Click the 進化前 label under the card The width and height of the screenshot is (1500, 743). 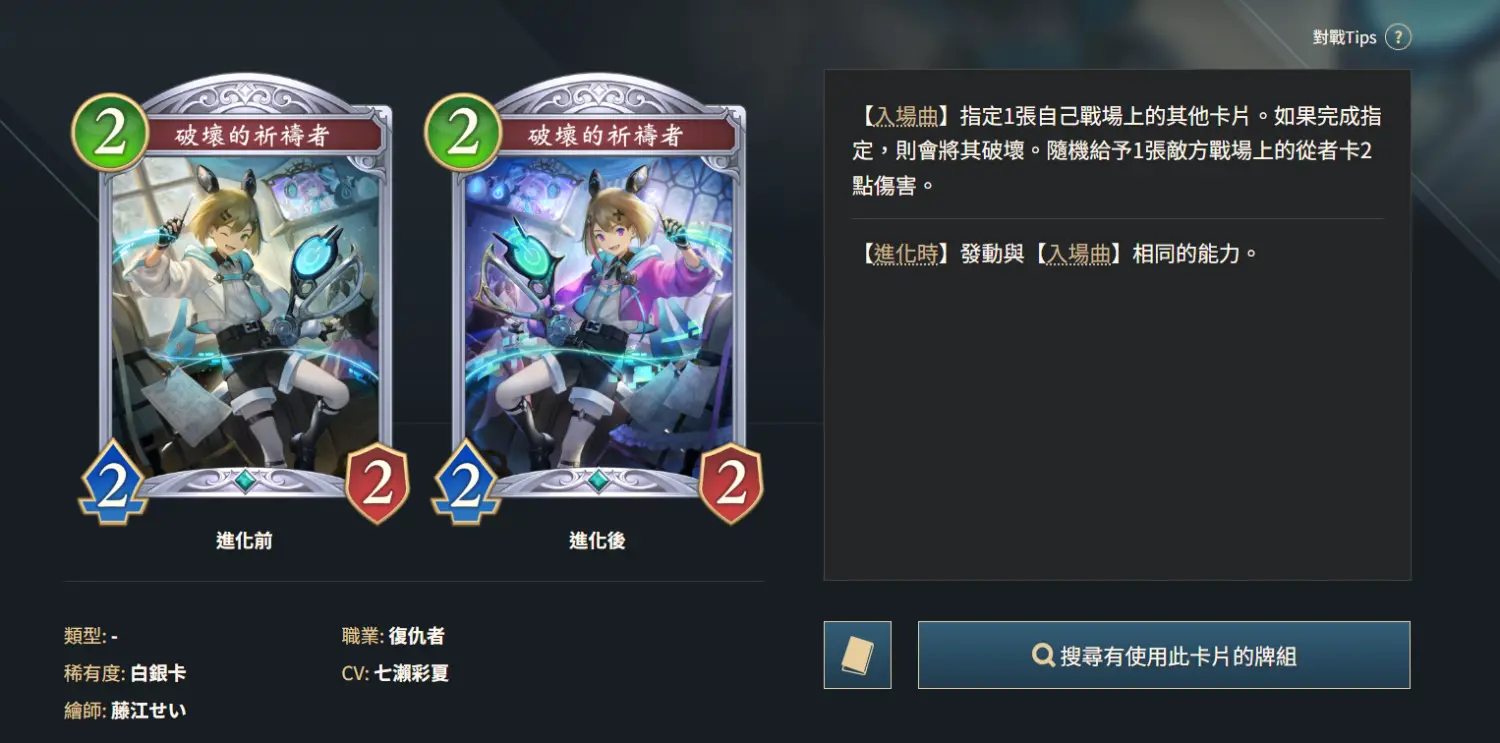(x=244, y=540)
